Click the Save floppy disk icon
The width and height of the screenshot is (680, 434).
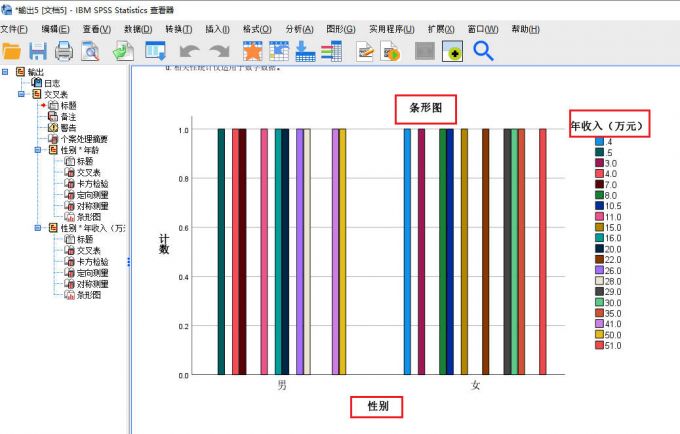click(38, 51)
